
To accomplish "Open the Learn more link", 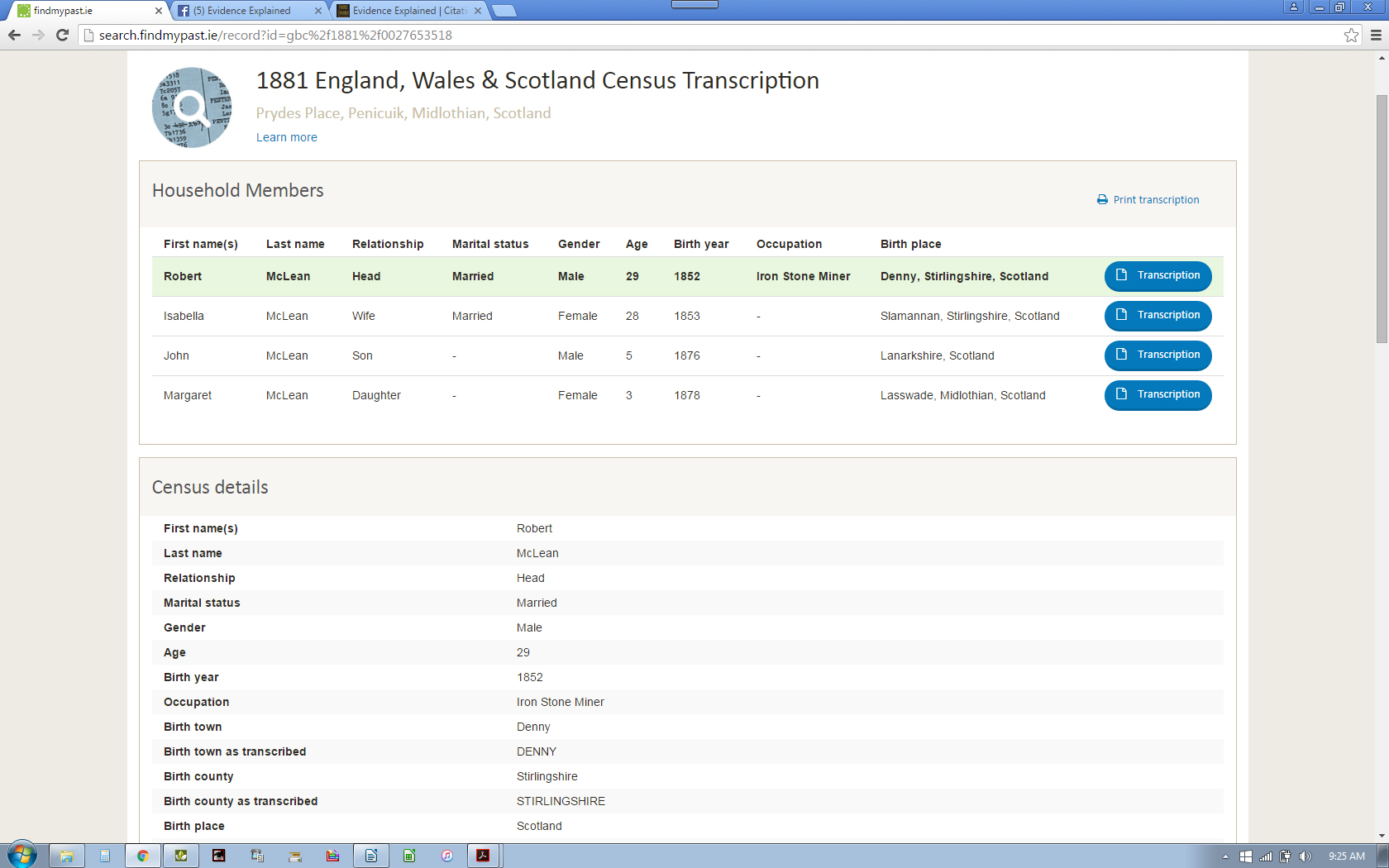I will (286, 137).
